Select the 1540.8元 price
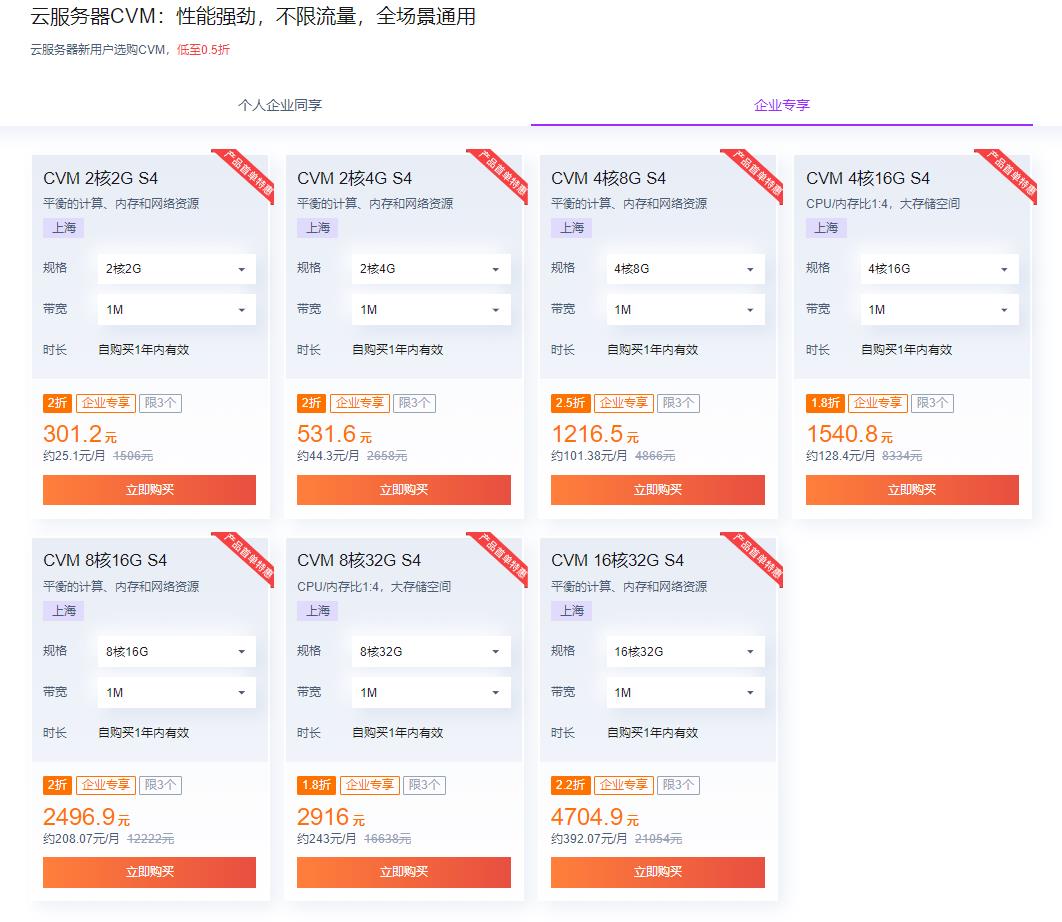This screenshot has height=922, width=1062. pos(849,434)
